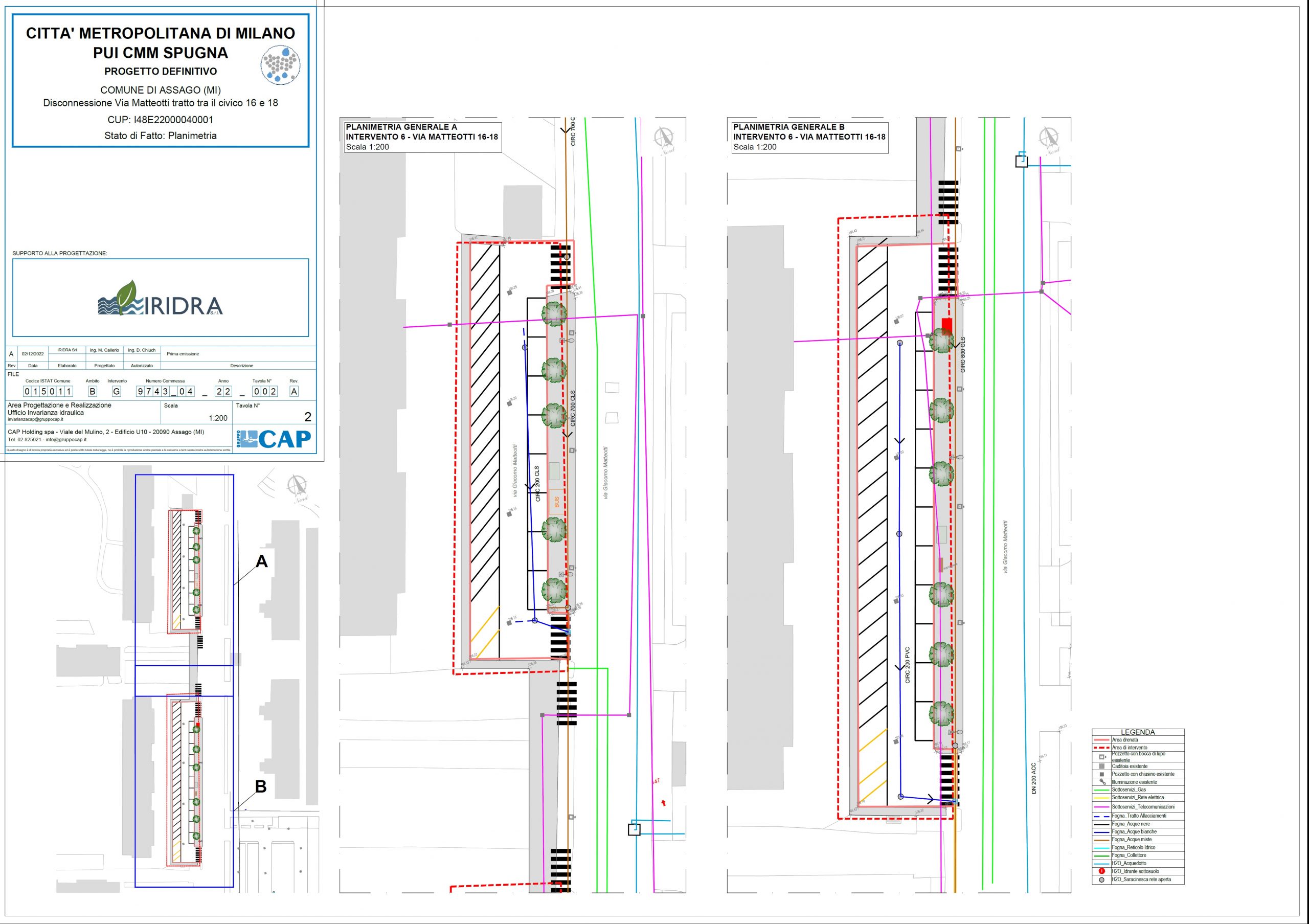Click the raindrops circular project emblem
Viewport: 1309px width, 924px height.
pos(281,65)
